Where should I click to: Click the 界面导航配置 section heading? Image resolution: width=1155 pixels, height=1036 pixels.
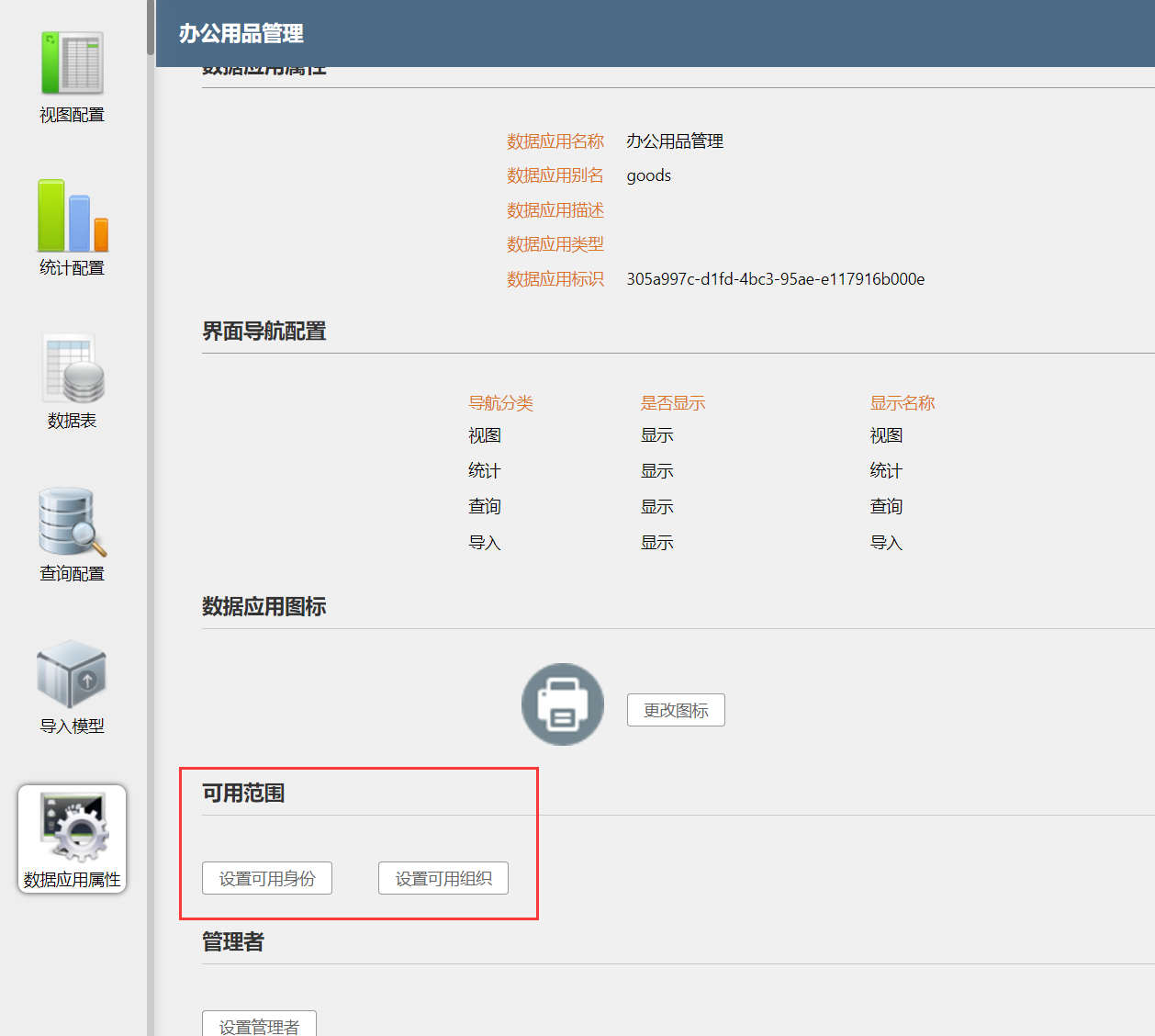coord(264,331)
